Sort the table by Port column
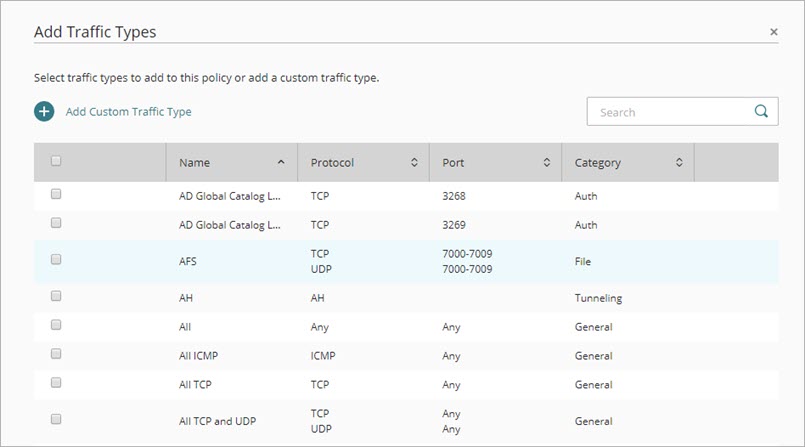 (x=546, y=162)
